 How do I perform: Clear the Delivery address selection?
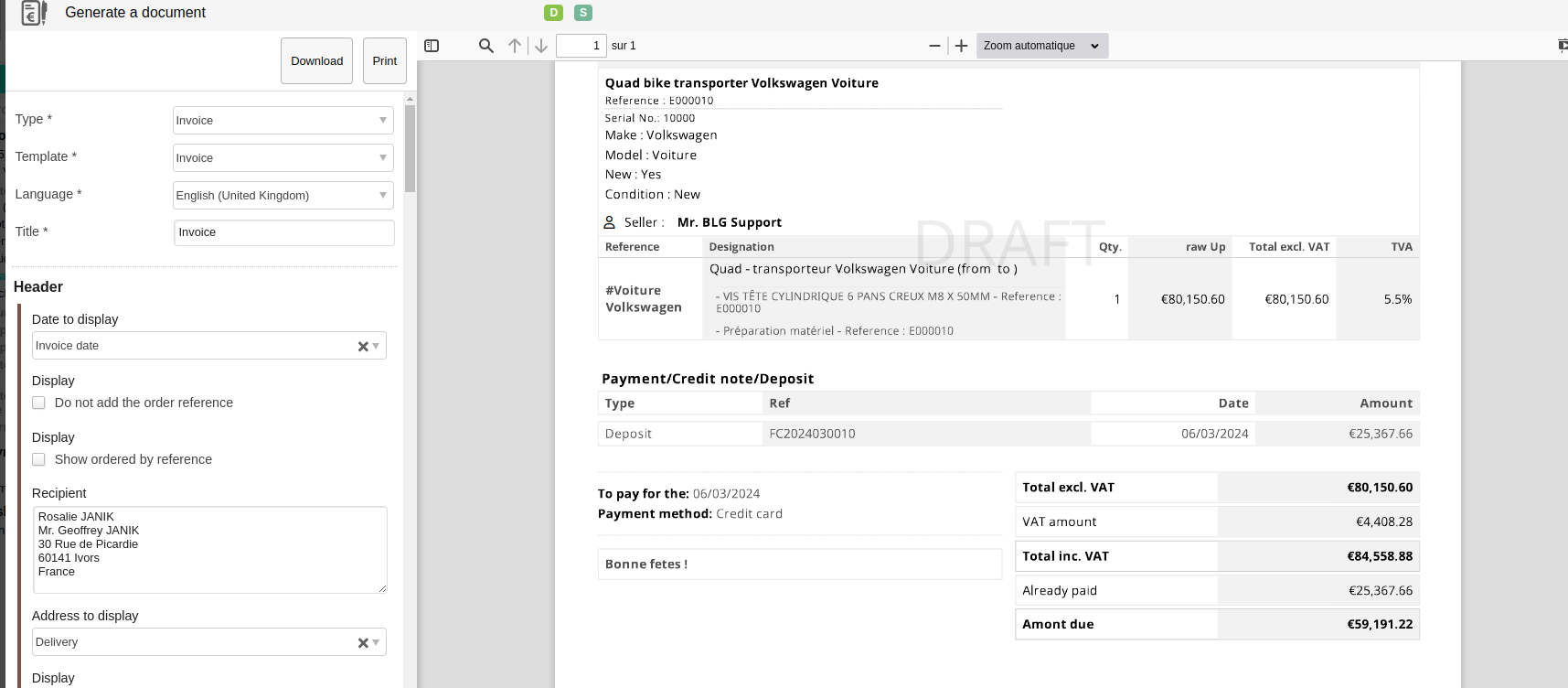coord(363,643)
